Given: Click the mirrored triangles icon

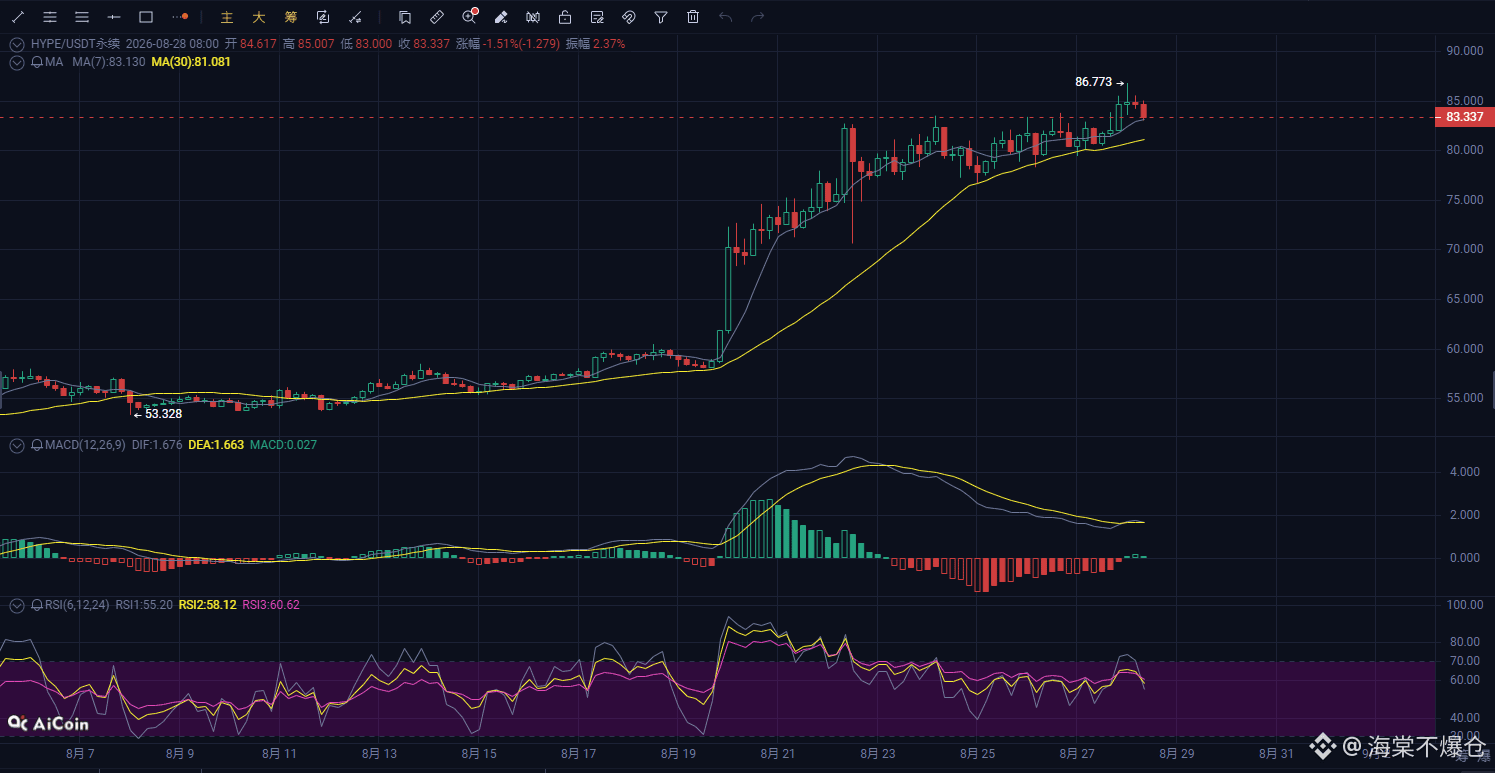Looking at the screenshot, I should click(x=533, y=17).
